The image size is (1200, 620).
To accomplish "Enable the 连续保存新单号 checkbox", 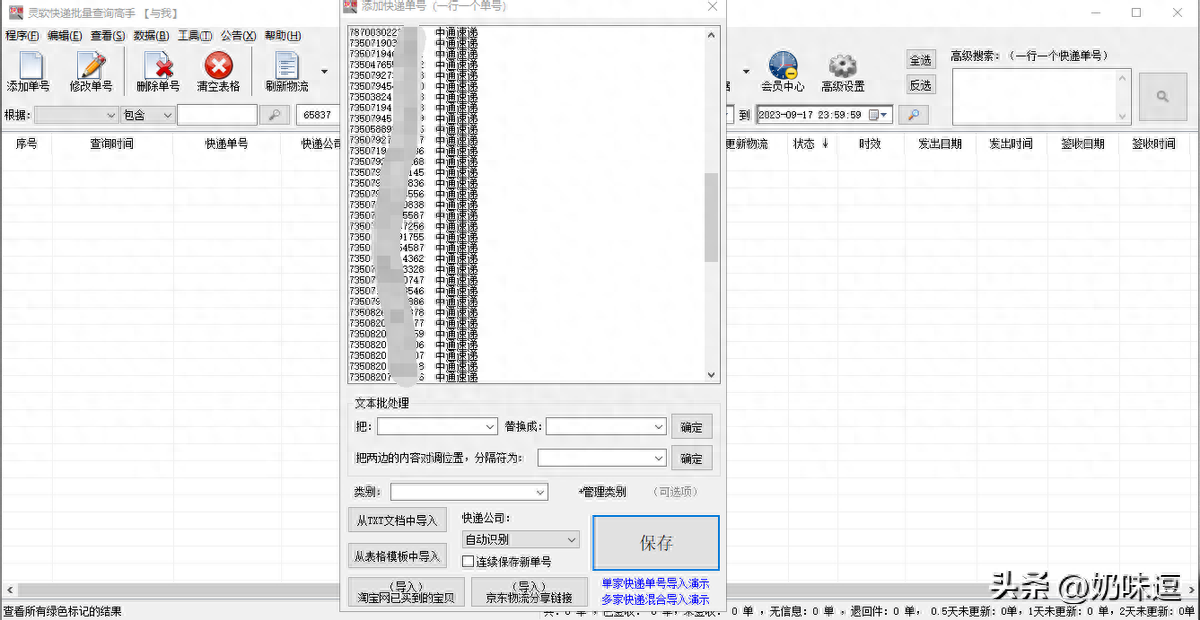I will click(468, 562).
